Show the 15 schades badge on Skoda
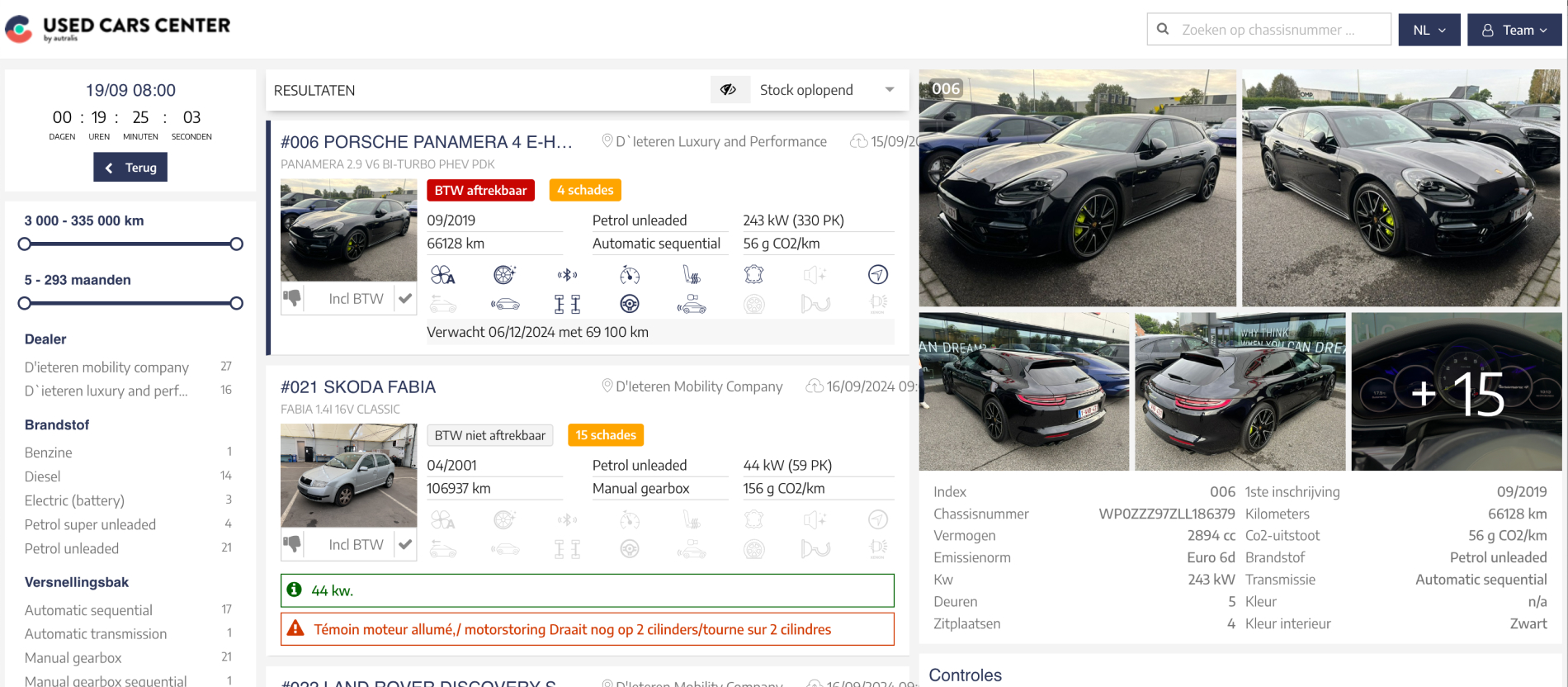The width and height of the screenshot is (1568, 687). pyautogui.click(x=606, y=435)
